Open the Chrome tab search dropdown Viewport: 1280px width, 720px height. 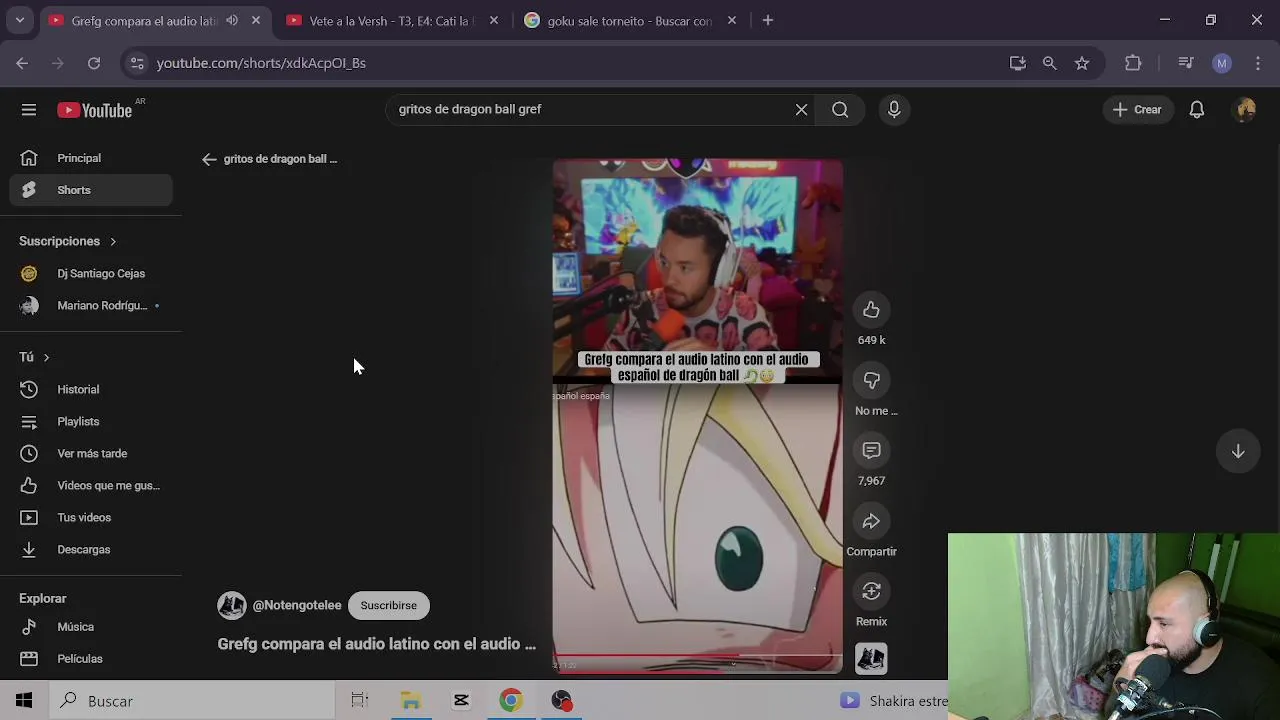point(19,20)
